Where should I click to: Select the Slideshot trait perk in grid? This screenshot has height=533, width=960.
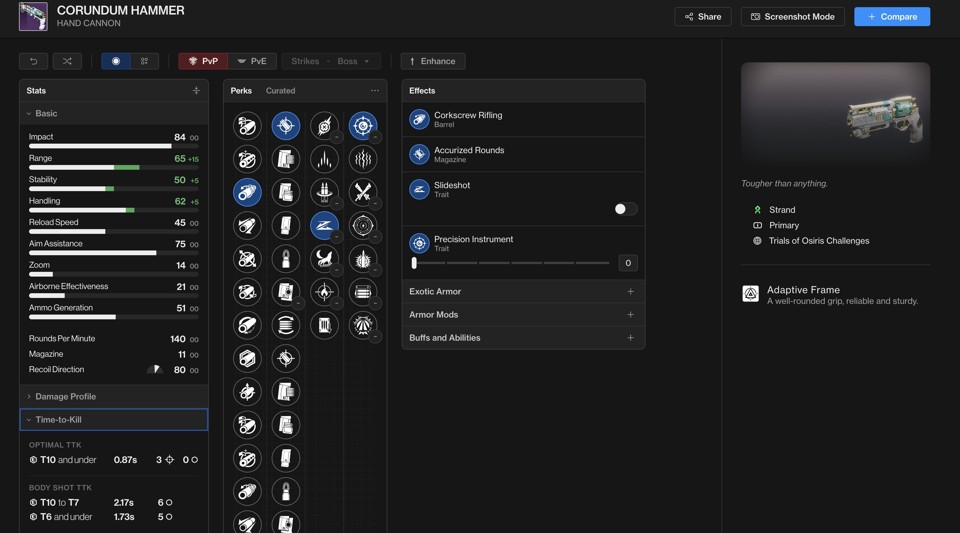324,225
